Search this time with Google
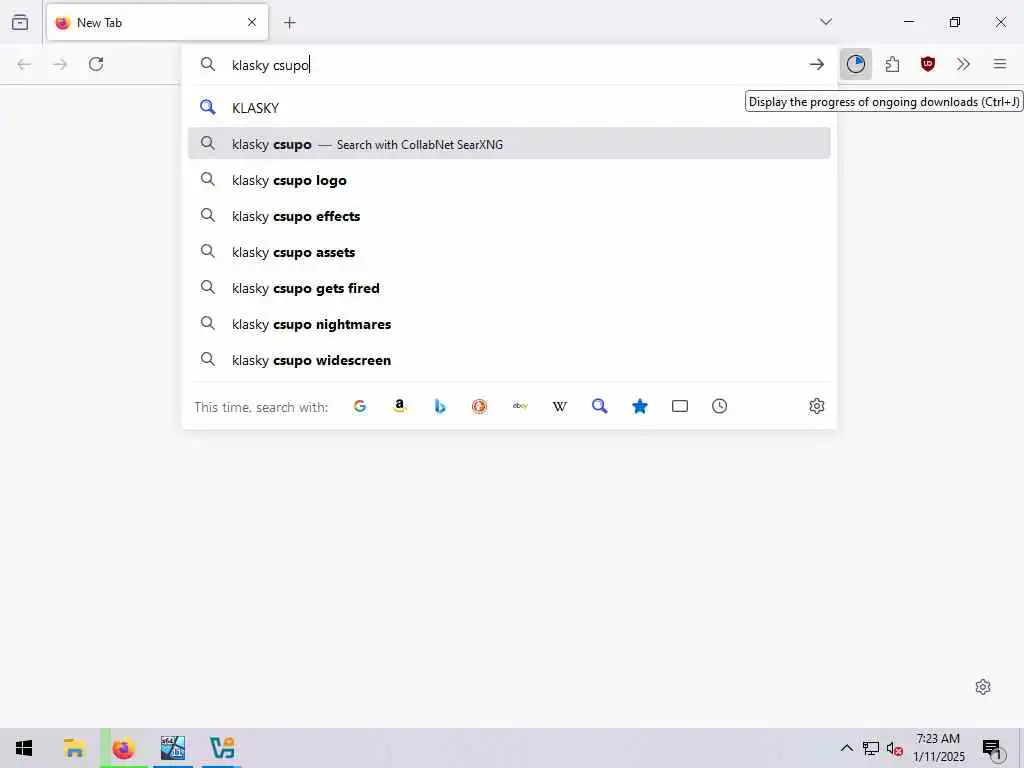 pyautogui.click(x=360, y=406)
